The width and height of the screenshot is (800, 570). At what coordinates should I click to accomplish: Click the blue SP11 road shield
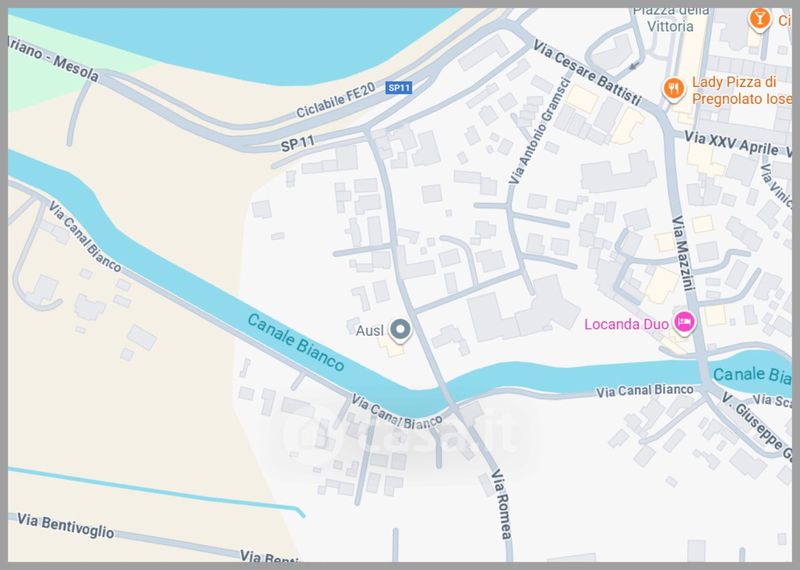point(398,88)
